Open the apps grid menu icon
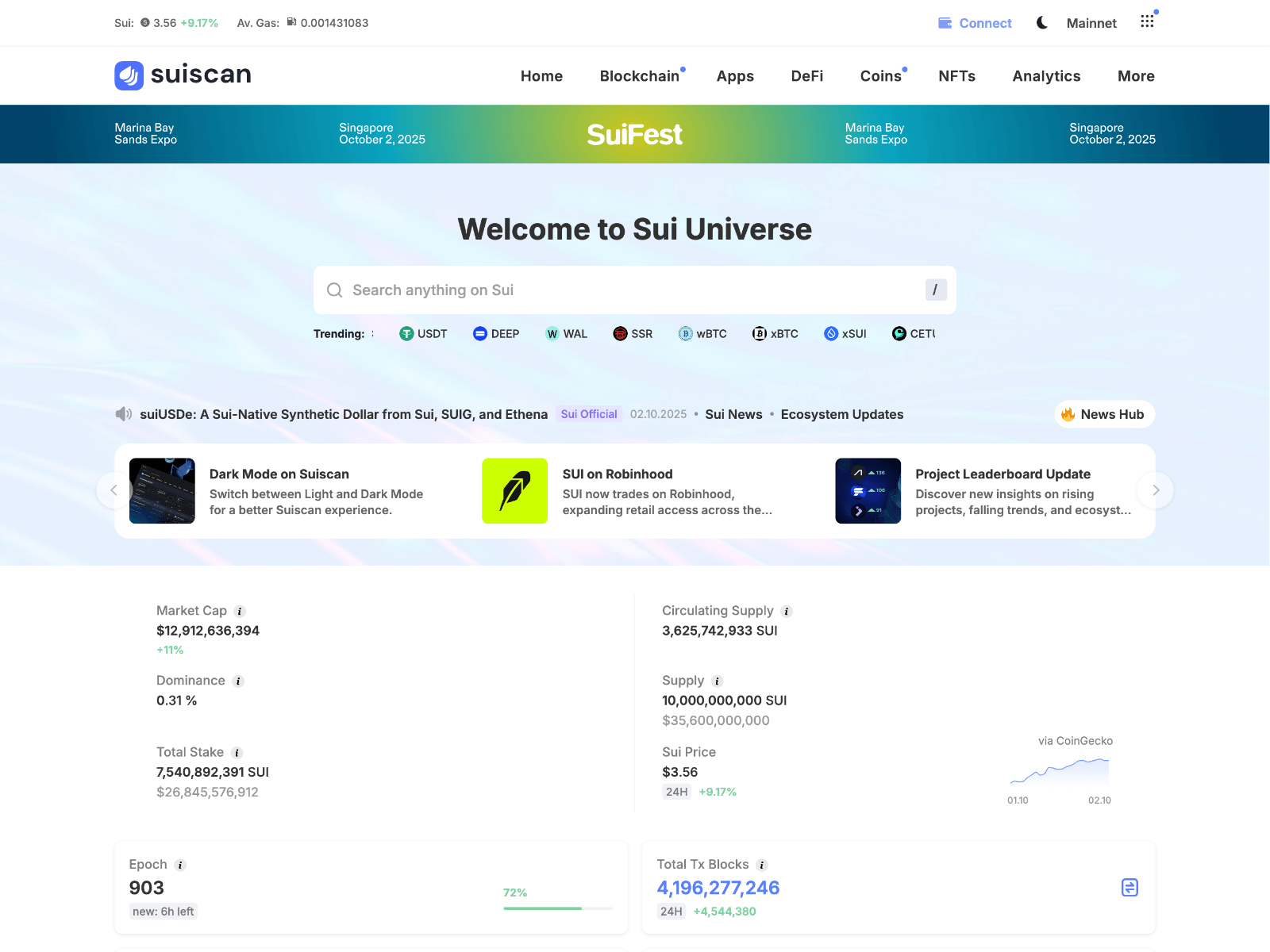Image resolution: width=1270 pixels, height=952 pixels. click(x=1147, y=21)
